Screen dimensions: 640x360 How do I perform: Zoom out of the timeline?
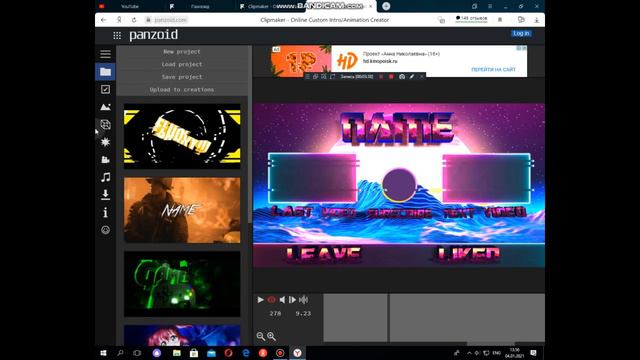click(260, 336)
